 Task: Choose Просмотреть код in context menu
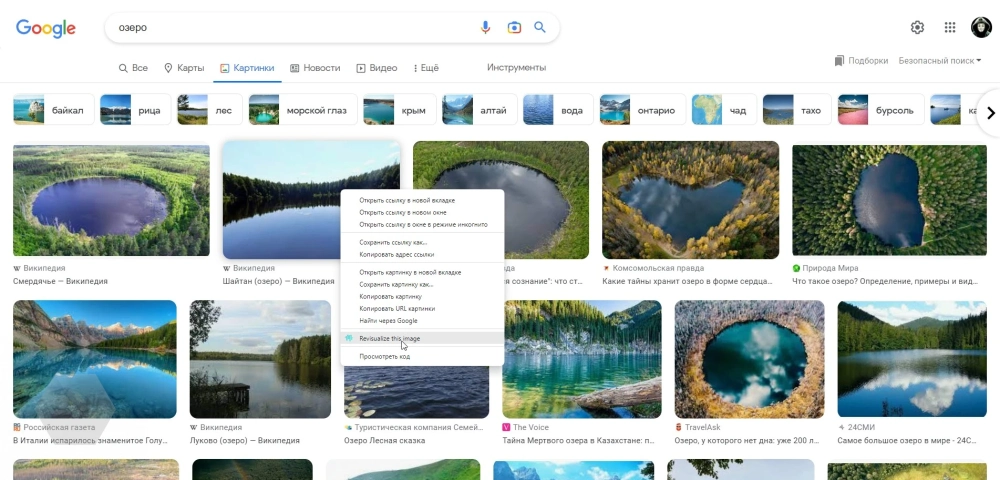pos(385,356)
